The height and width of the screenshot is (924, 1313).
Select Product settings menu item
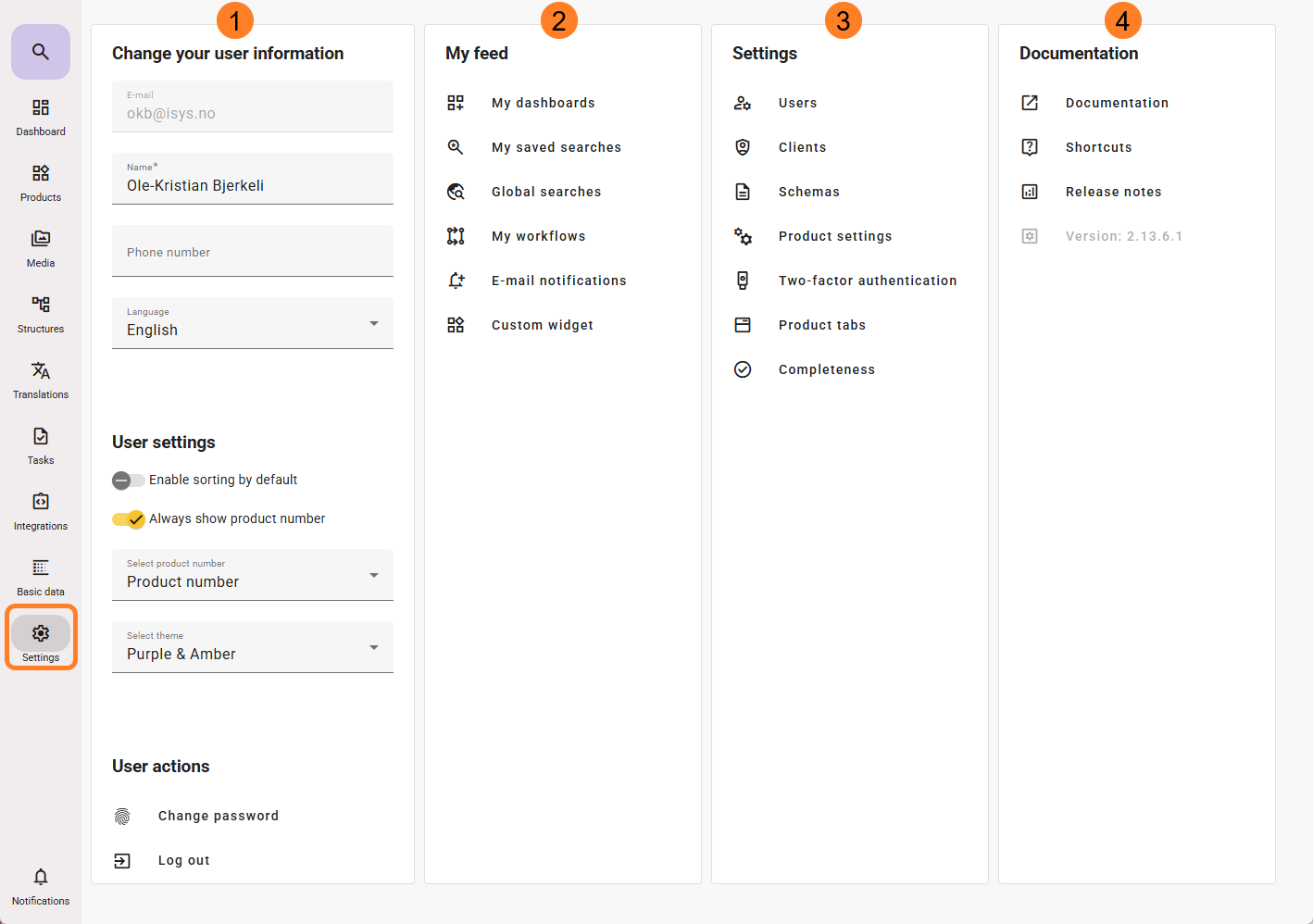pos(834,236)
